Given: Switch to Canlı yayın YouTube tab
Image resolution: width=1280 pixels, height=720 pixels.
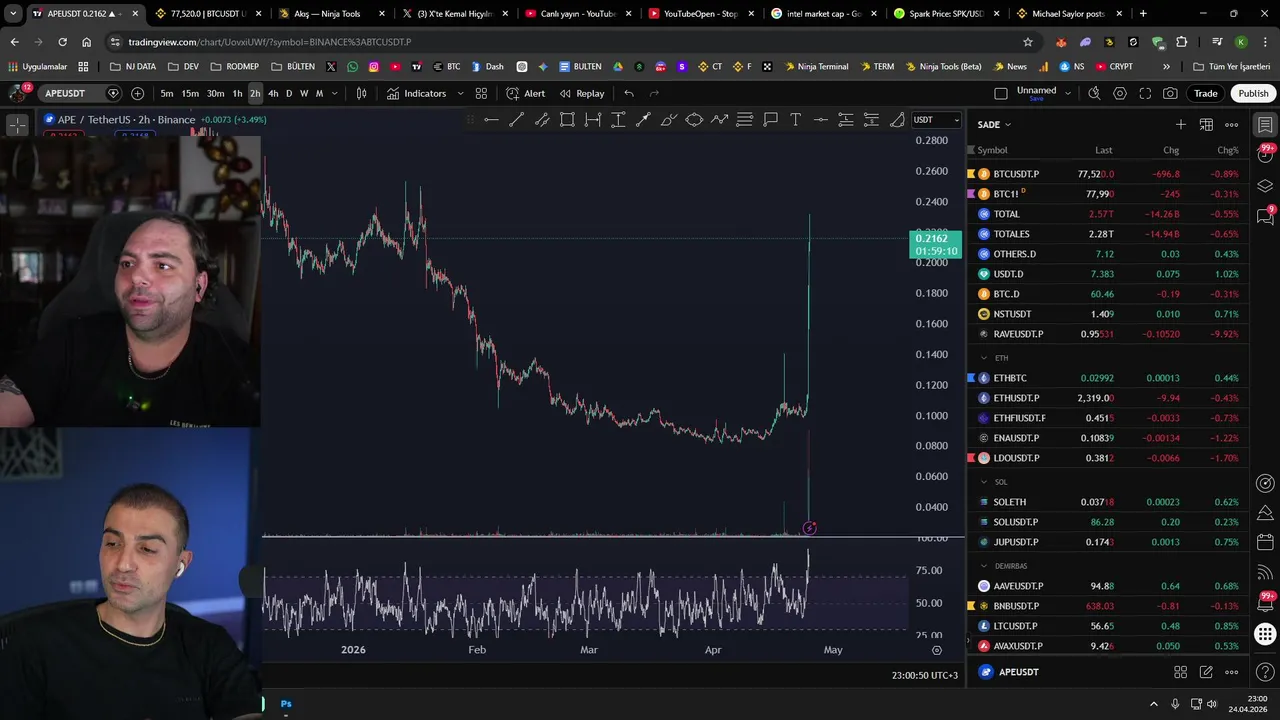Looking at the screenshot, I should click(577, 14).
